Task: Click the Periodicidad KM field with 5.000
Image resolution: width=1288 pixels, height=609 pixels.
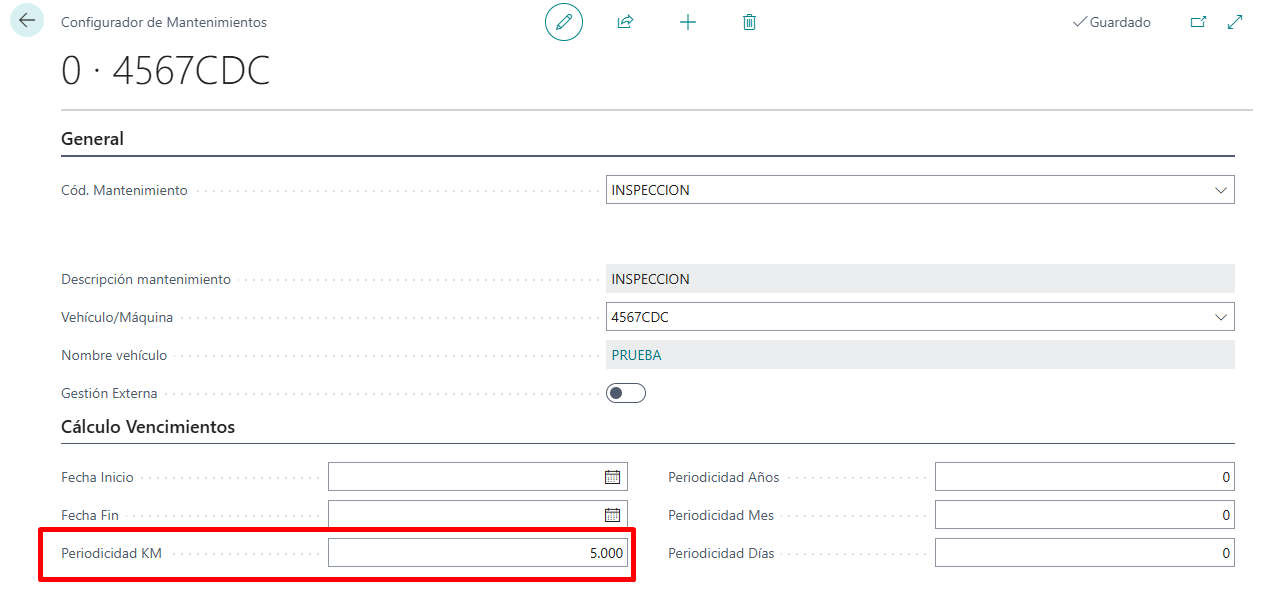Action: pyautogui.click(x=478, y=553)
